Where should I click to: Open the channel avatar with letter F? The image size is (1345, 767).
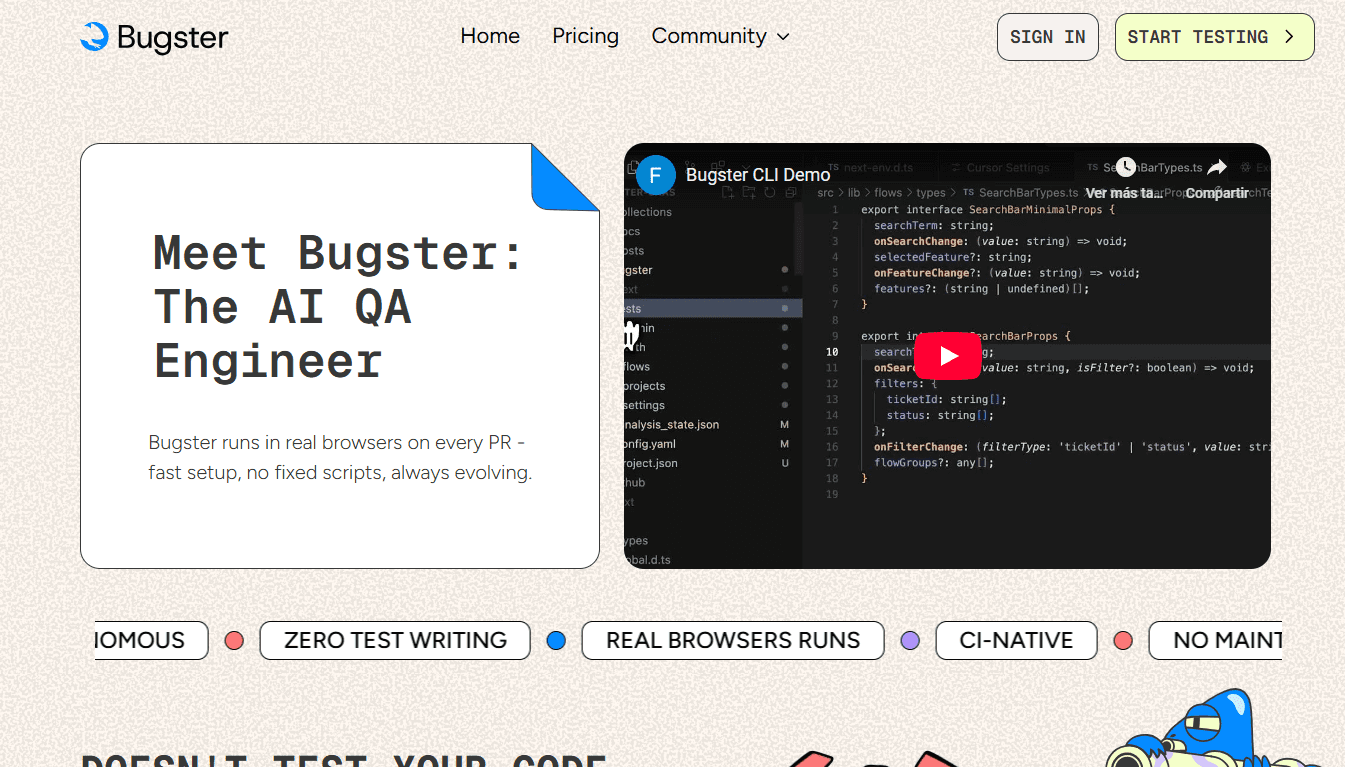(x=656, y=175)
